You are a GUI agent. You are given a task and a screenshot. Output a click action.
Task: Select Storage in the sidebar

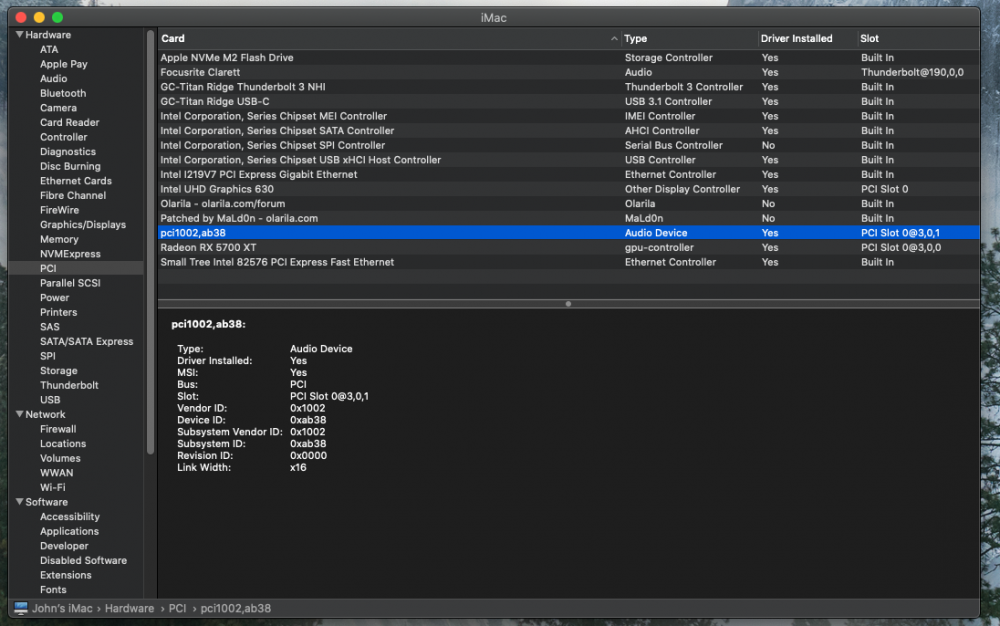59,370
